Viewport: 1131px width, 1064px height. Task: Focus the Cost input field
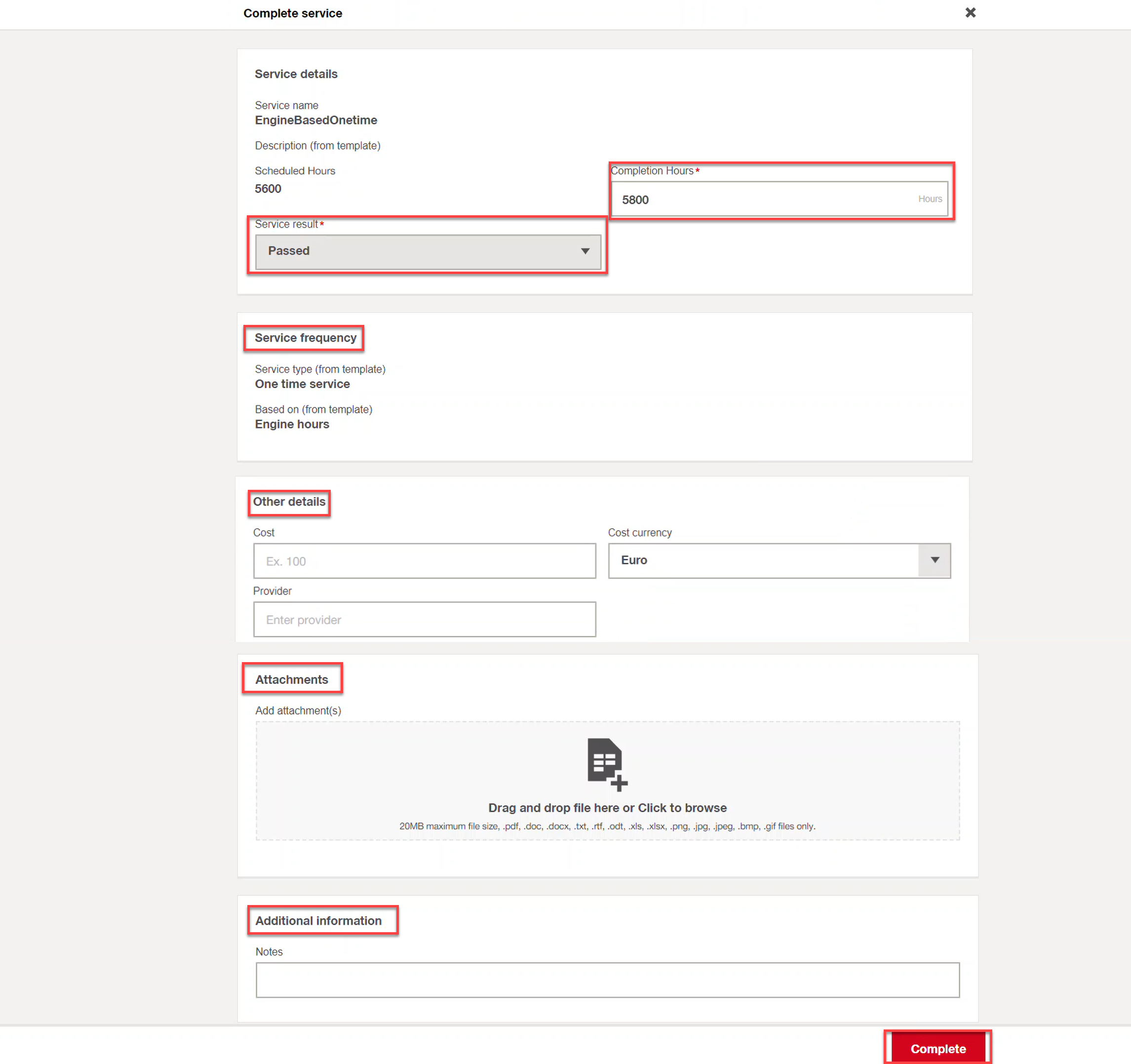coord(425,561)
